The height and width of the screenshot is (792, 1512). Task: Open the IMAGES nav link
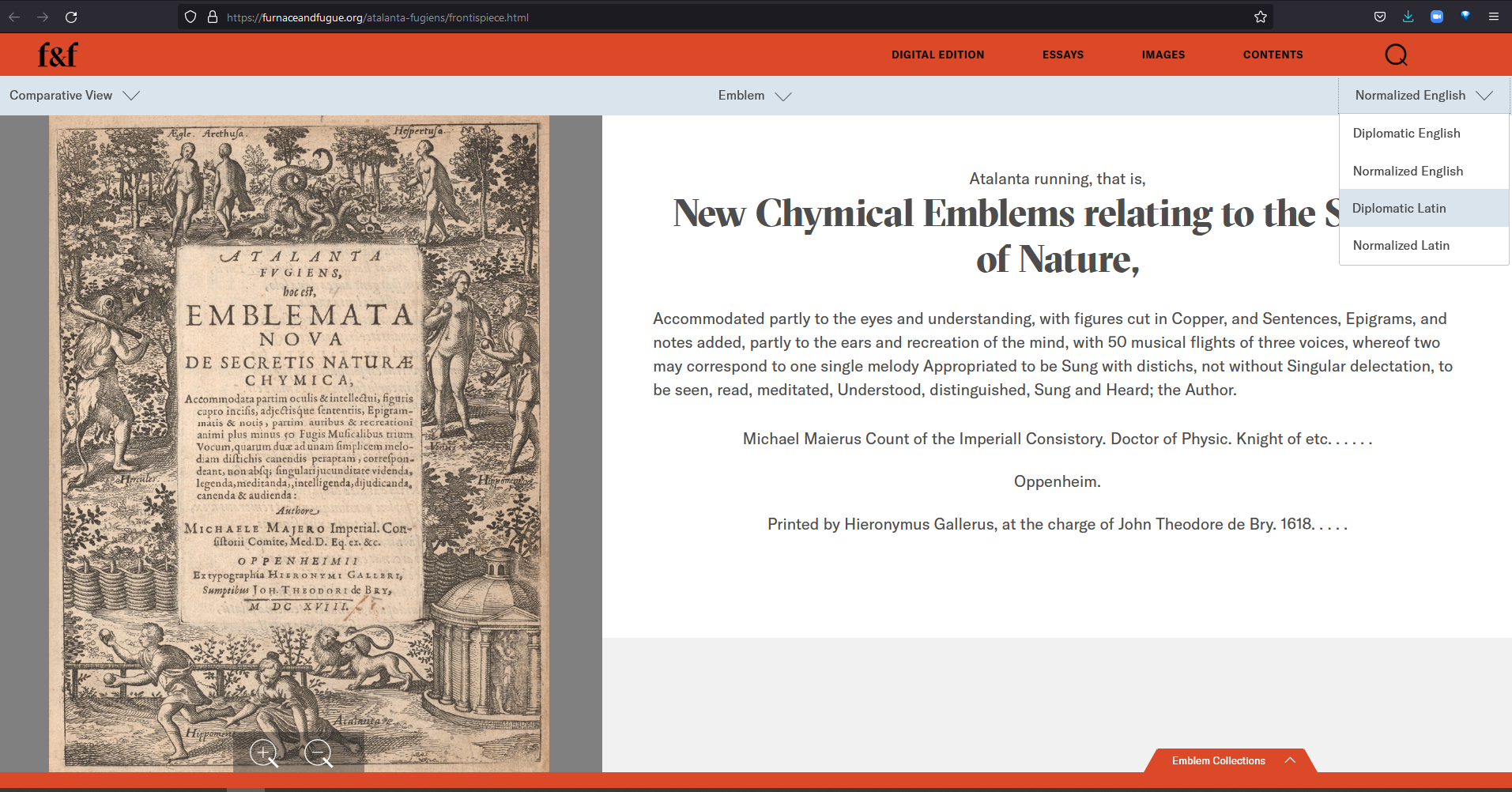pos(1163,55)
